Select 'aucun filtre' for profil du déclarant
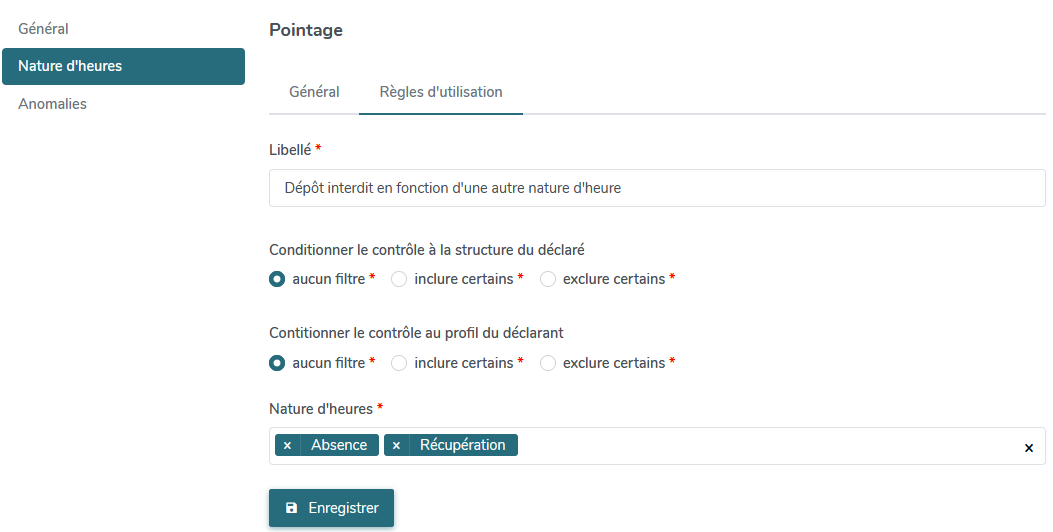1053x532 pixels. coord(277,363)
